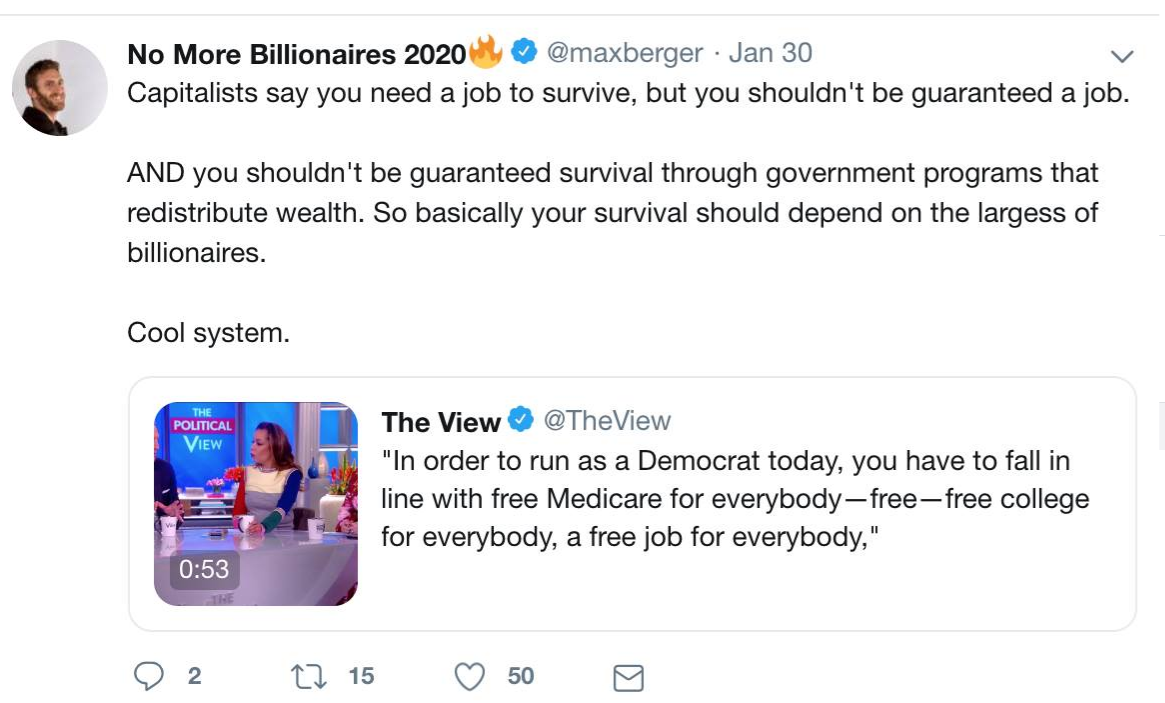The width and height of the screenshot is (1165, 703).
Task: Open the Jan 30 timestamp permalink
Action: tap(769, 53)
